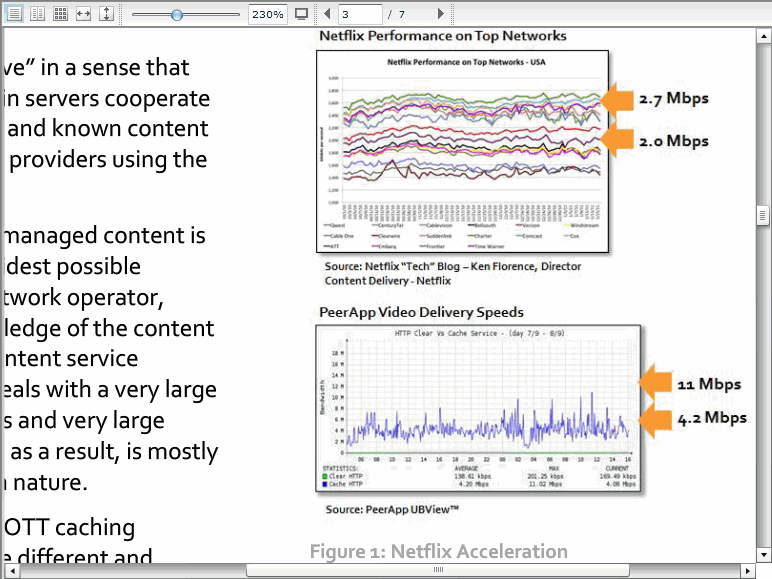772x579 pixels.
Task: Click the PeerApp Video Delivery Speeds heading
Action: (x=421, y=312)
